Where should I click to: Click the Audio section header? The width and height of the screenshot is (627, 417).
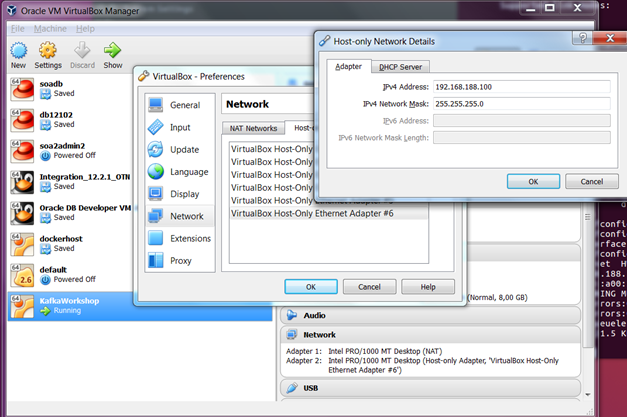point(431,315)
